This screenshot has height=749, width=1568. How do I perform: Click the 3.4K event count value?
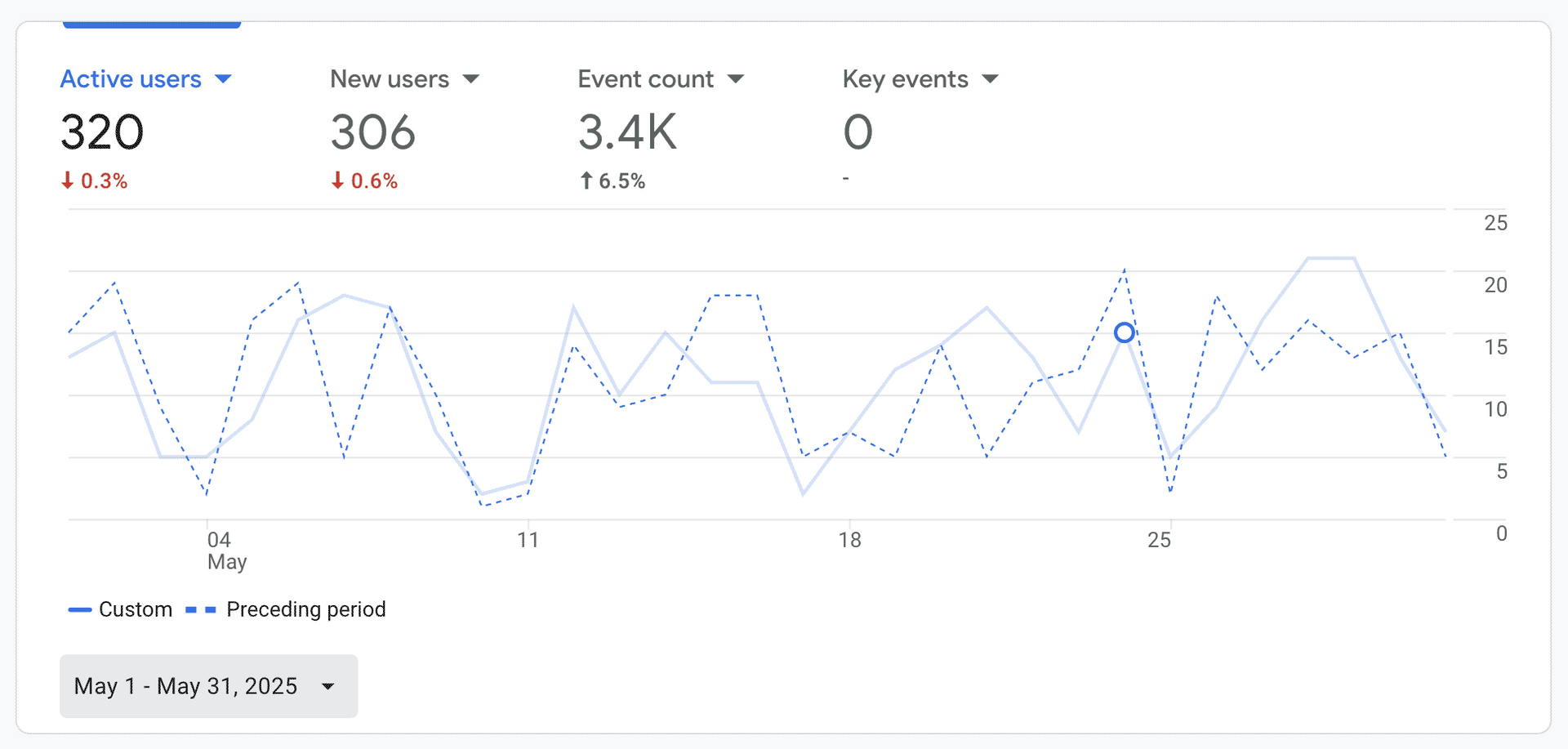tap(627, 132)
